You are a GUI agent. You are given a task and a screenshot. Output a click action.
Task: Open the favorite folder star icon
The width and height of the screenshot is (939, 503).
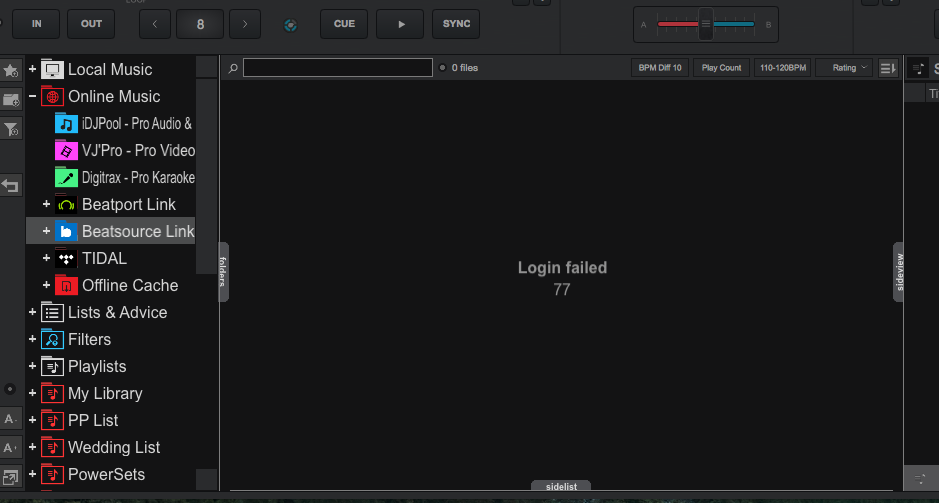point(11,70)
